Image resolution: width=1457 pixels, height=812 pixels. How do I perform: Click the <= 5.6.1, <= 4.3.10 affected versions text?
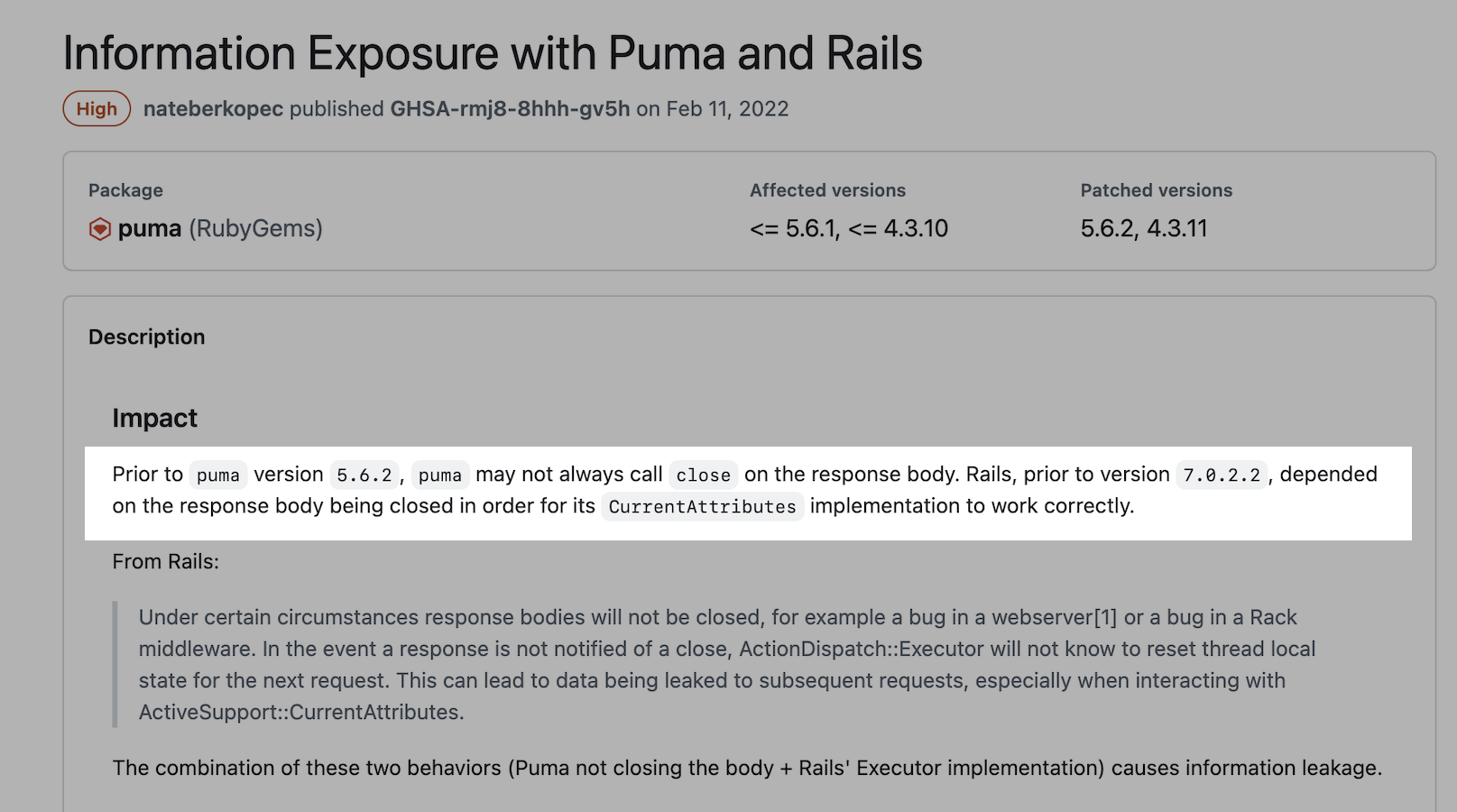[x=848, y=228]
